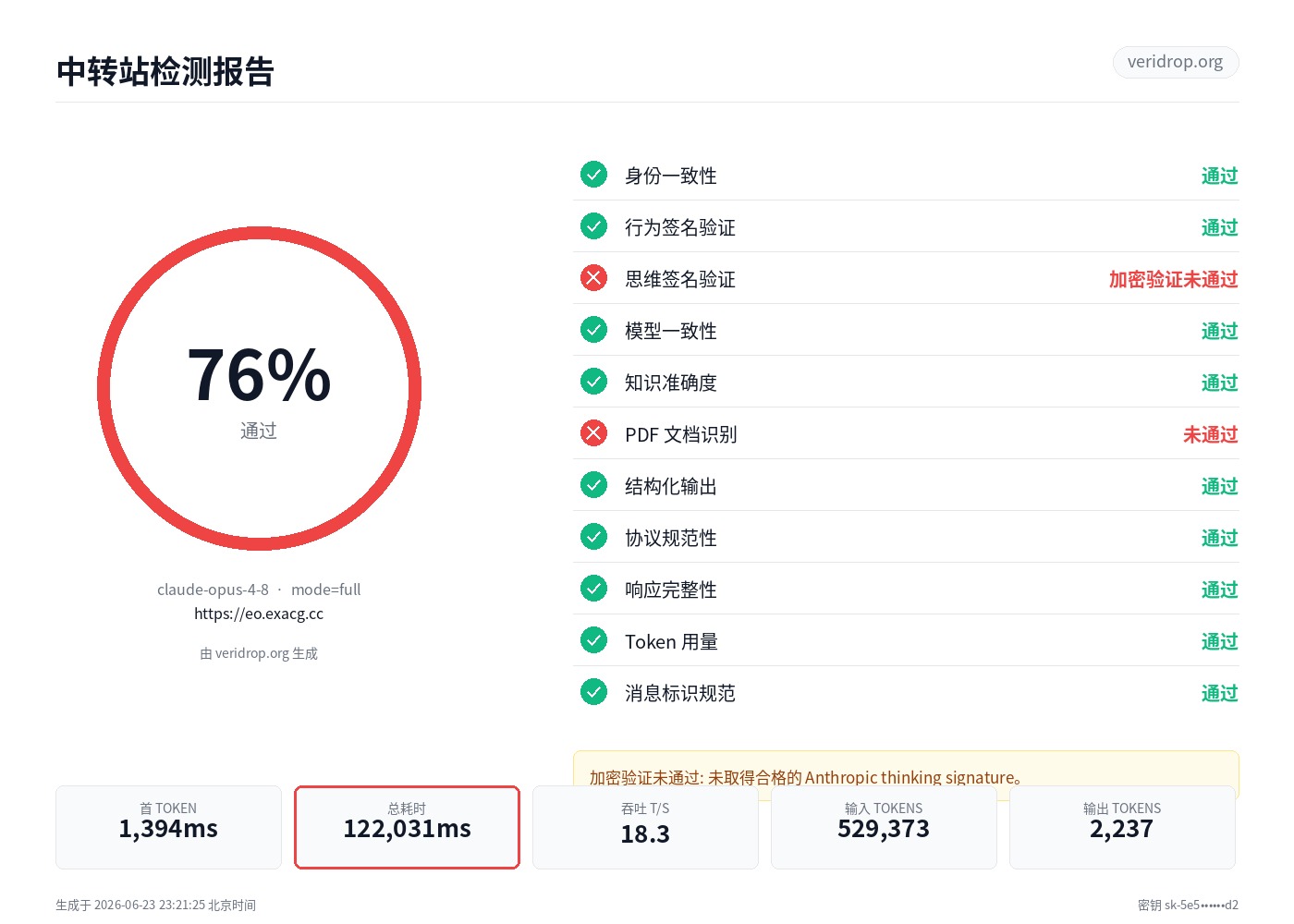Click the green check icon beside 行为签名验证
Image resolution: width=1294 pixels, height=924 pixels.
[593, 226]
